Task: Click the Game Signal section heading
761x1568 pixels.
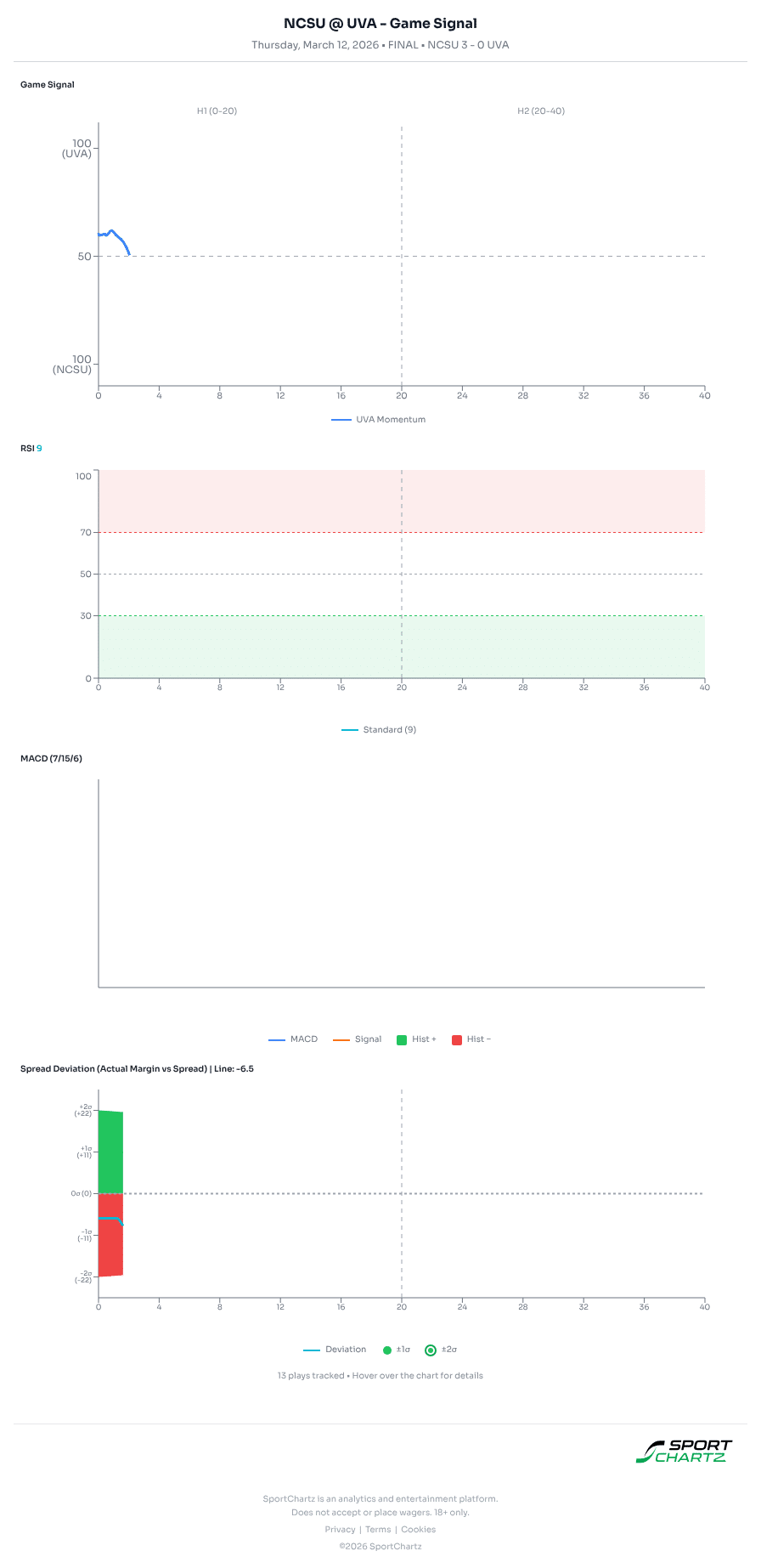Action: click(48, 85)
